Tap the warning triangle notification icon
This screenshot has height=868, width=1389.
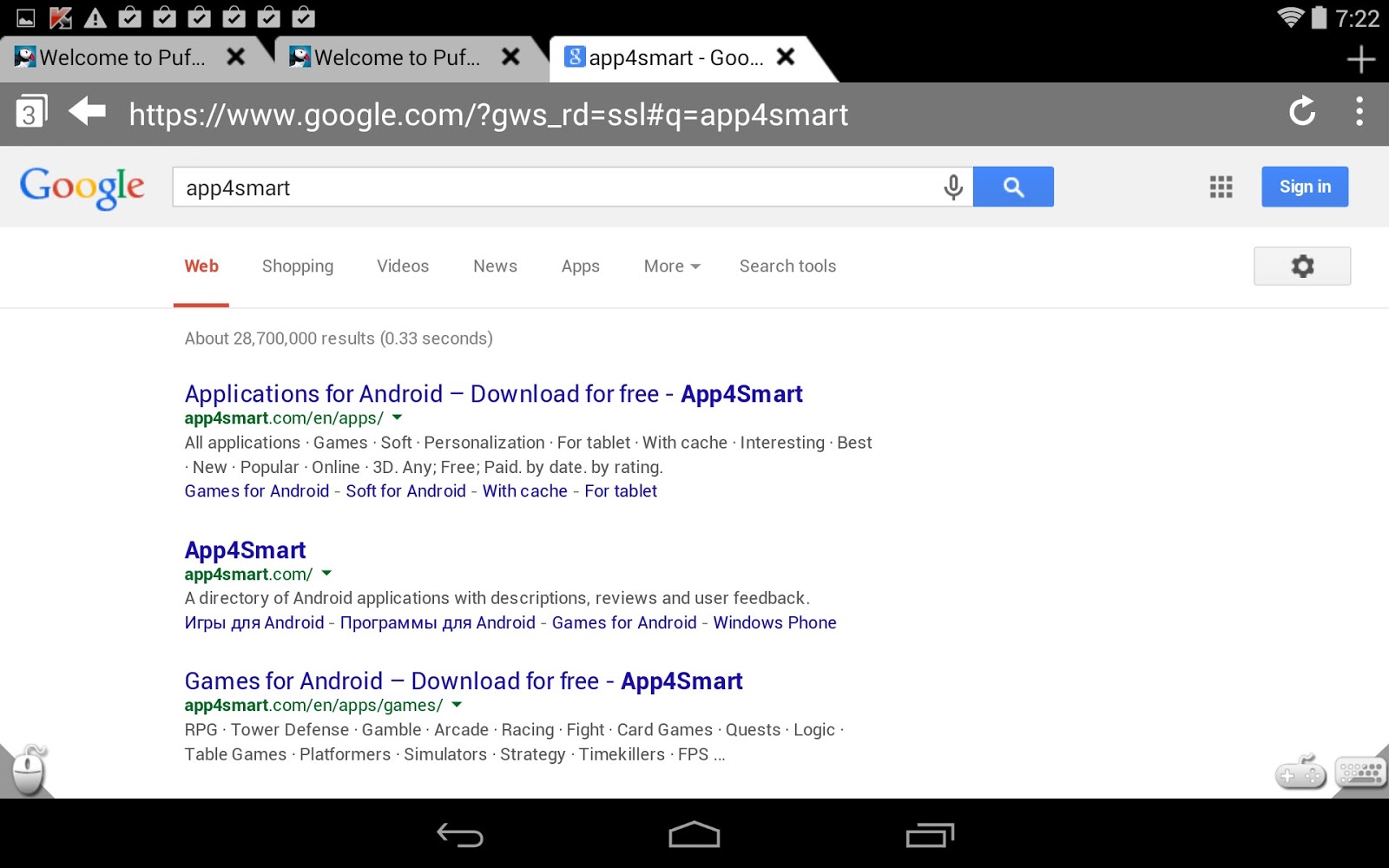coord(95,17)
